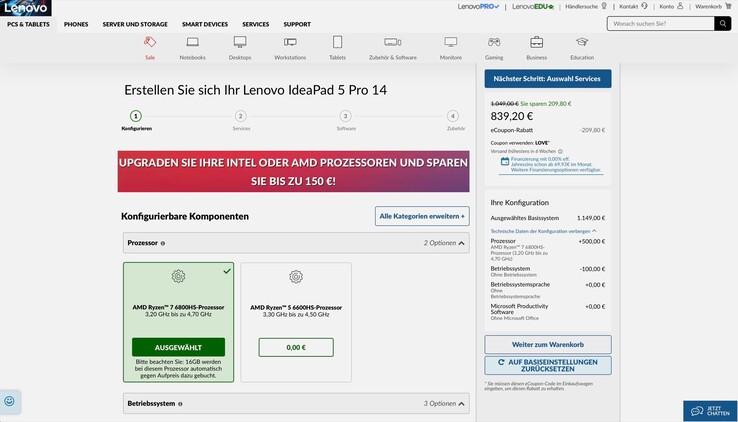Open the Services menu
Image resolution: width=738 pixels, height=422 pixels.
pyautogui.click(x=256, y=24)
